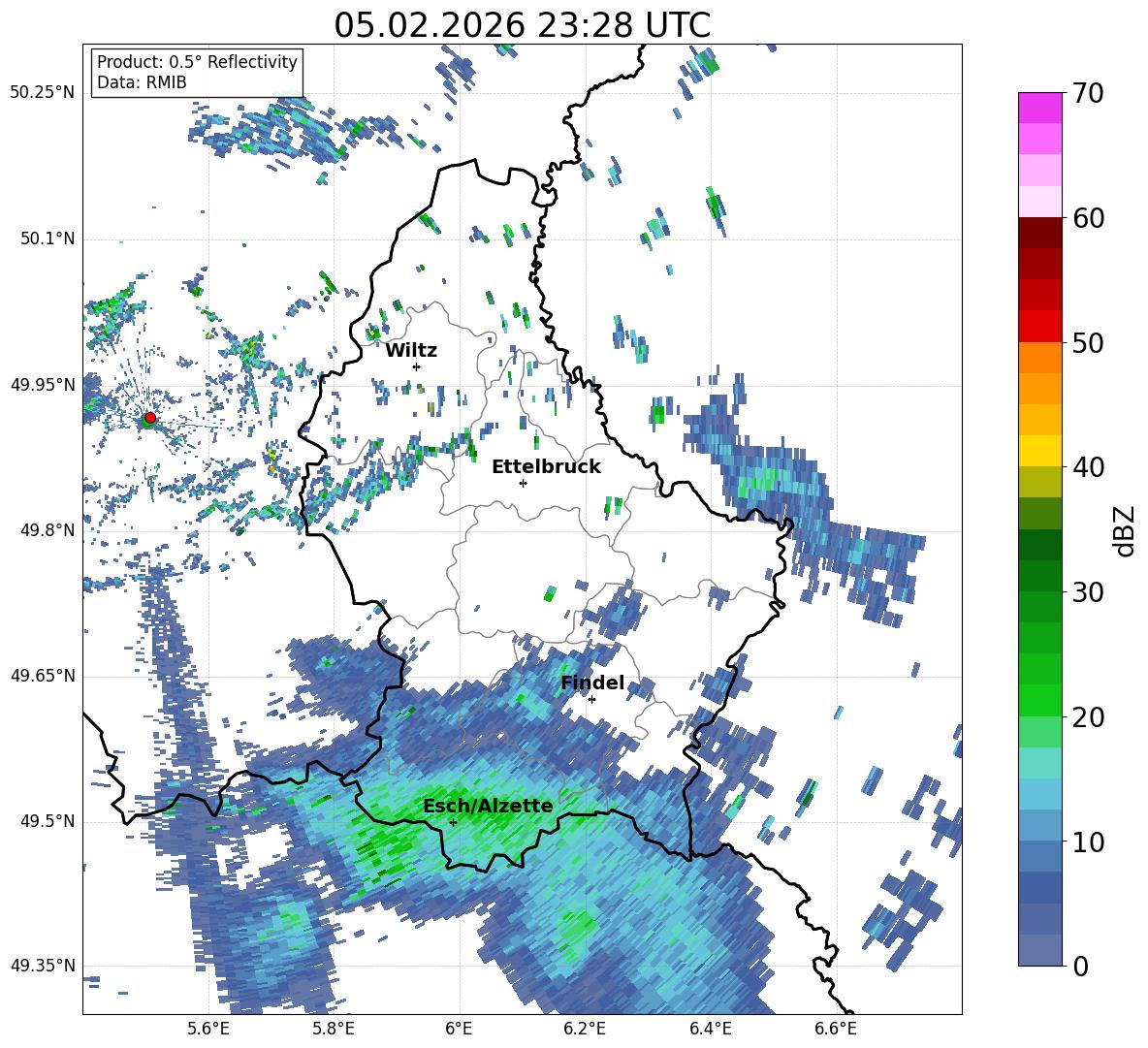Click the 49.95°N latitude label
The image size is (1148, 1048).
(43, 385)
